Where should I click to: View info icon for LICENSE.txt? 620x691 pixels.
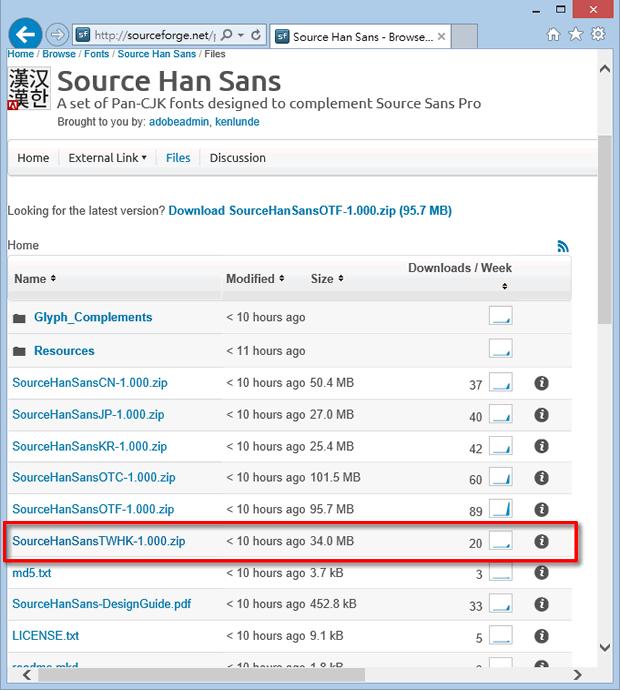click(x=541, y=636)
